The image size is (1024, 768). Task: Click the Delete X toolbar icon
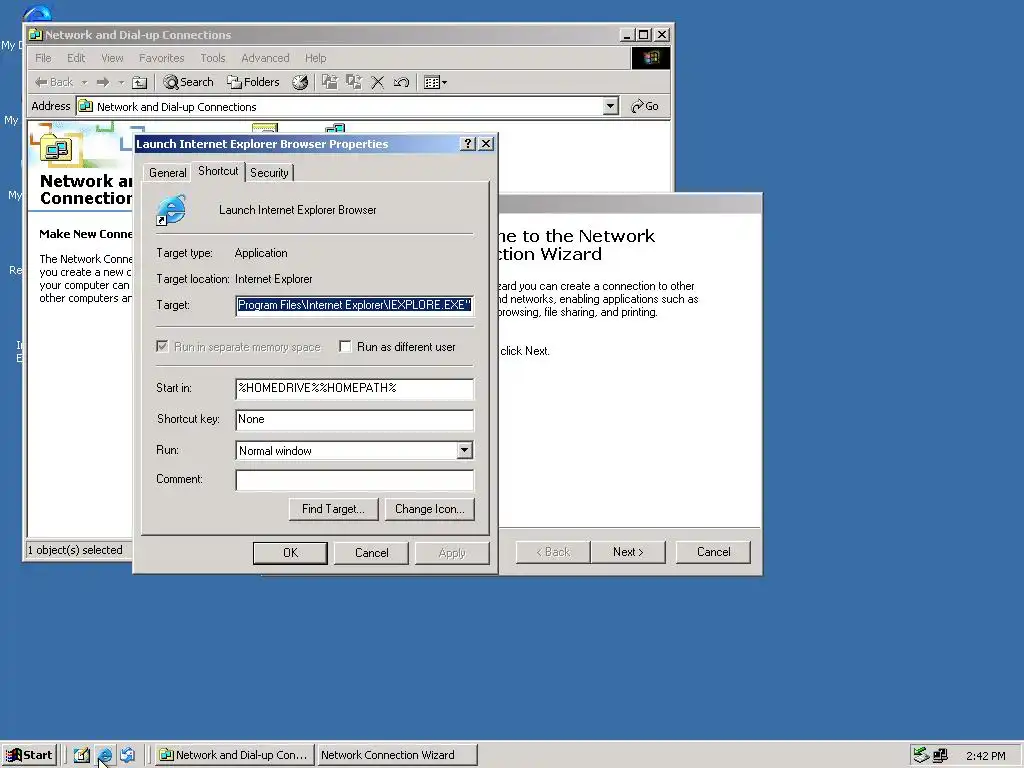pos(377,82)
